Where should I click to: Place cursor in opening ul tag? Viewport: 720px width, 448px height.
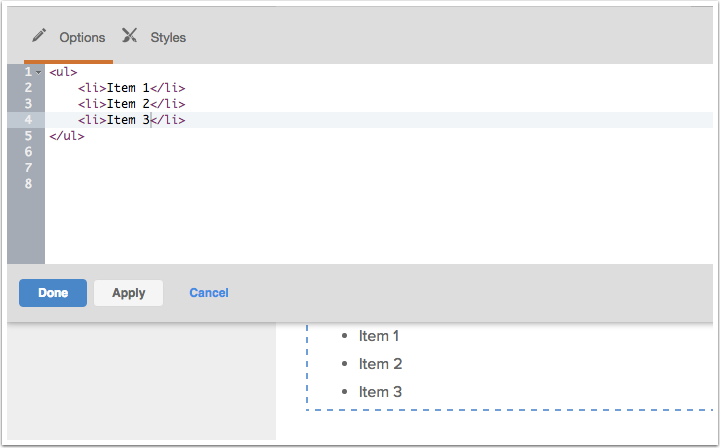(x=62, y=72)
